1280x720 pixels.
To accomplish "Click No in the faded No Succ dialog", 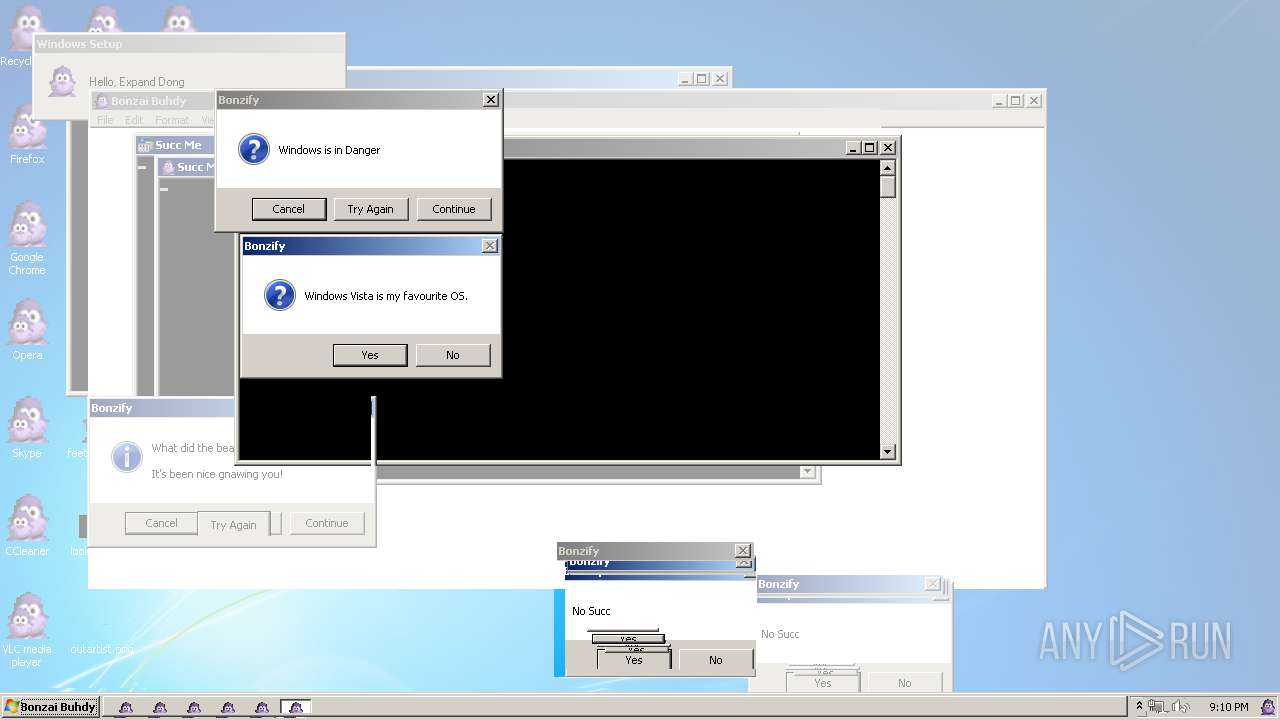I will tap(904, 683).
